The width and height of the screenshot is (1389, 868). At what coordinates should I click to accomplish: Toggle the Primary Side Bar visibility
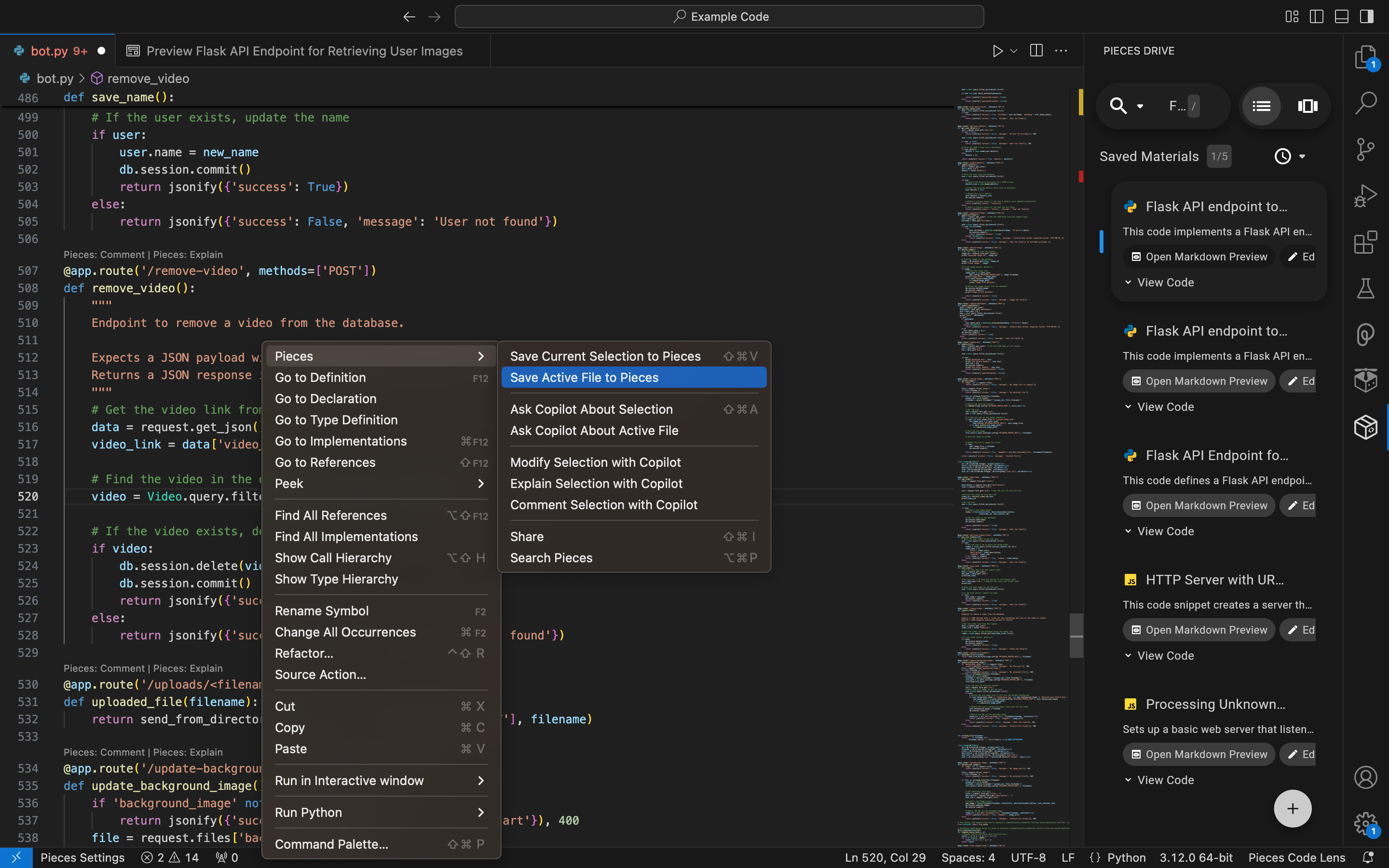click(1317, 17)
